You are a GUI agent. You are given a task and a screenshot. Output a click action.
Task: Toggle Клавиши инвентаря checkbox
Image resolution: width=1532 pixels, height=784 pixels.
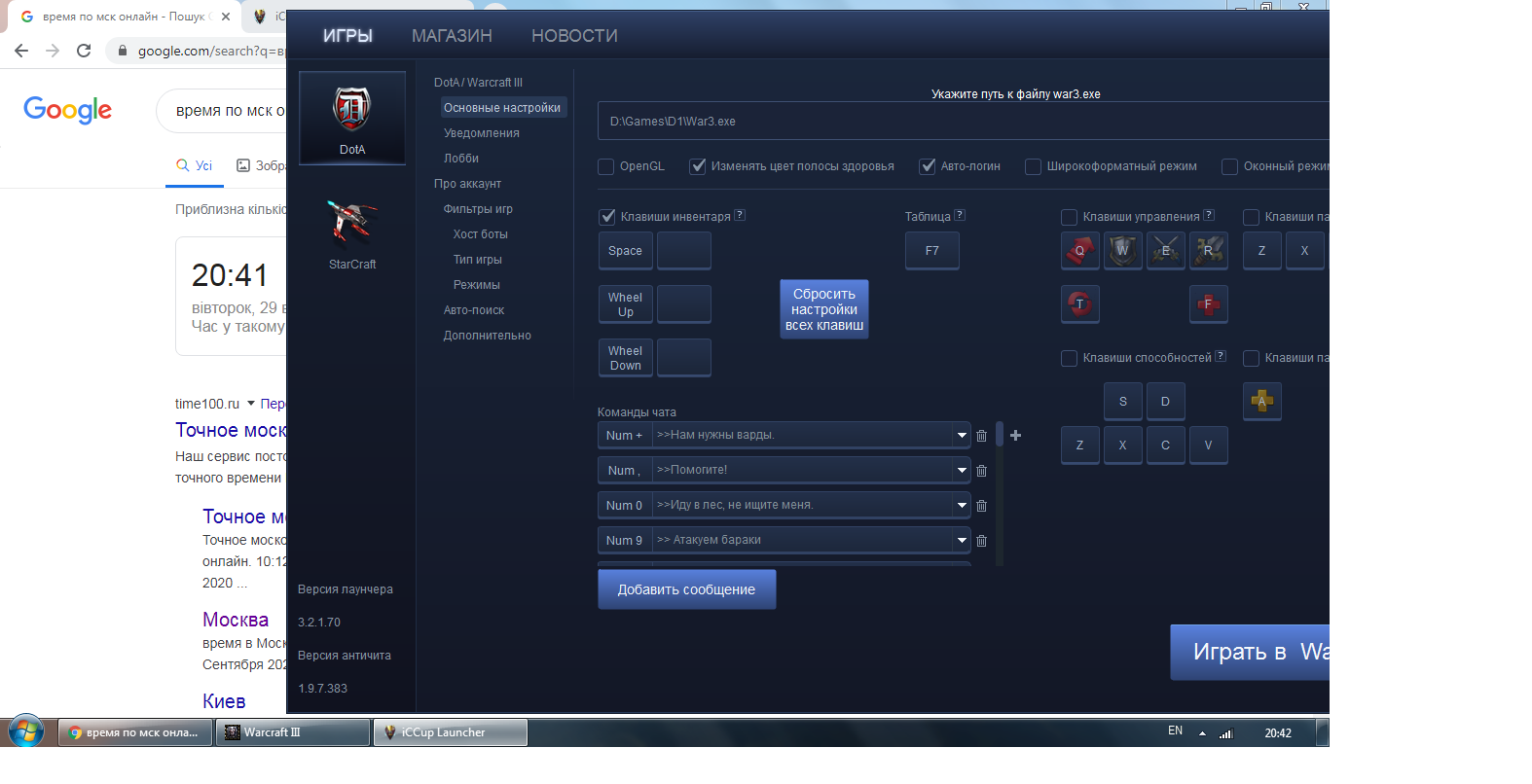607,216
